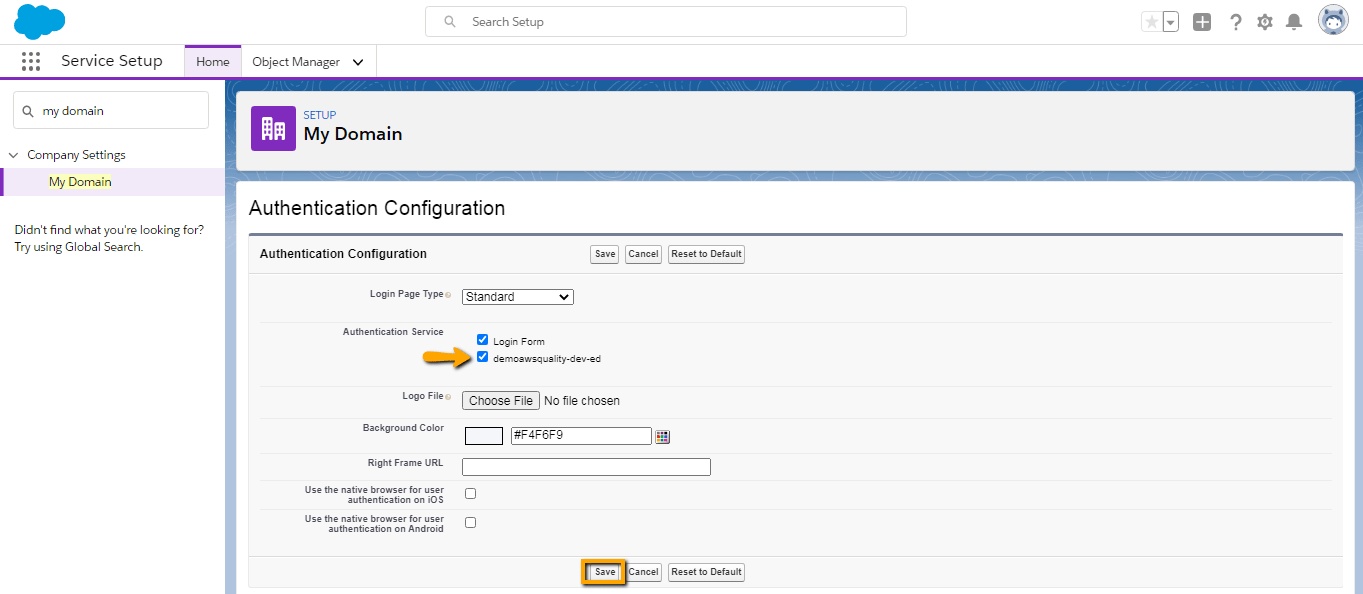Toggle the demoawsquality-dev-ed checkbox
Viewport: 1363px width, 594px height.
[x=483, y=357]
